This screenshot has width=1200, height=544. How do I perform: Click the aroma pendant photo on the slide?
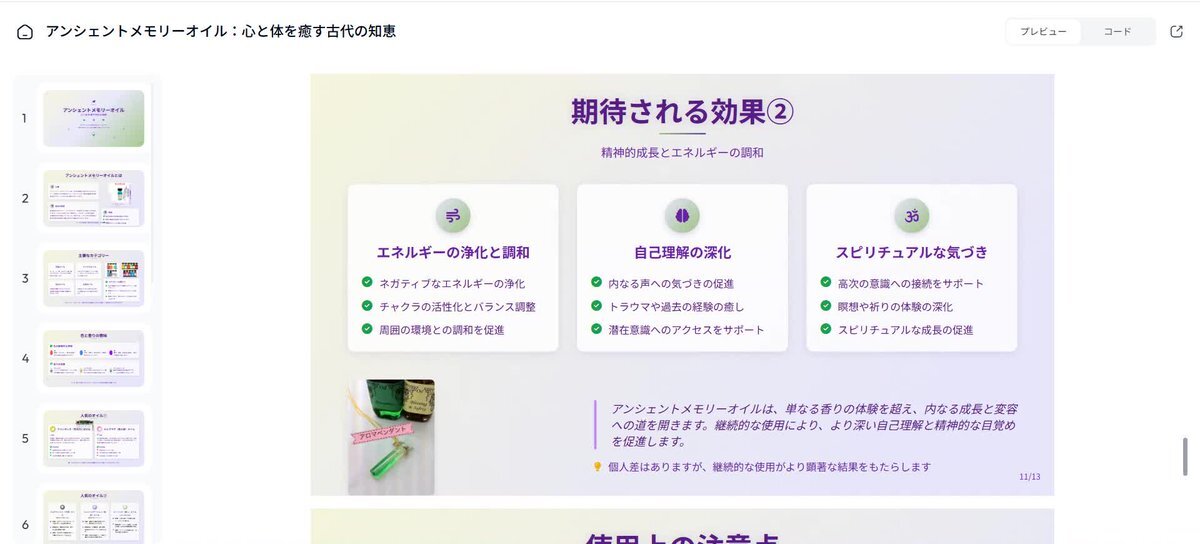[391, 437]
